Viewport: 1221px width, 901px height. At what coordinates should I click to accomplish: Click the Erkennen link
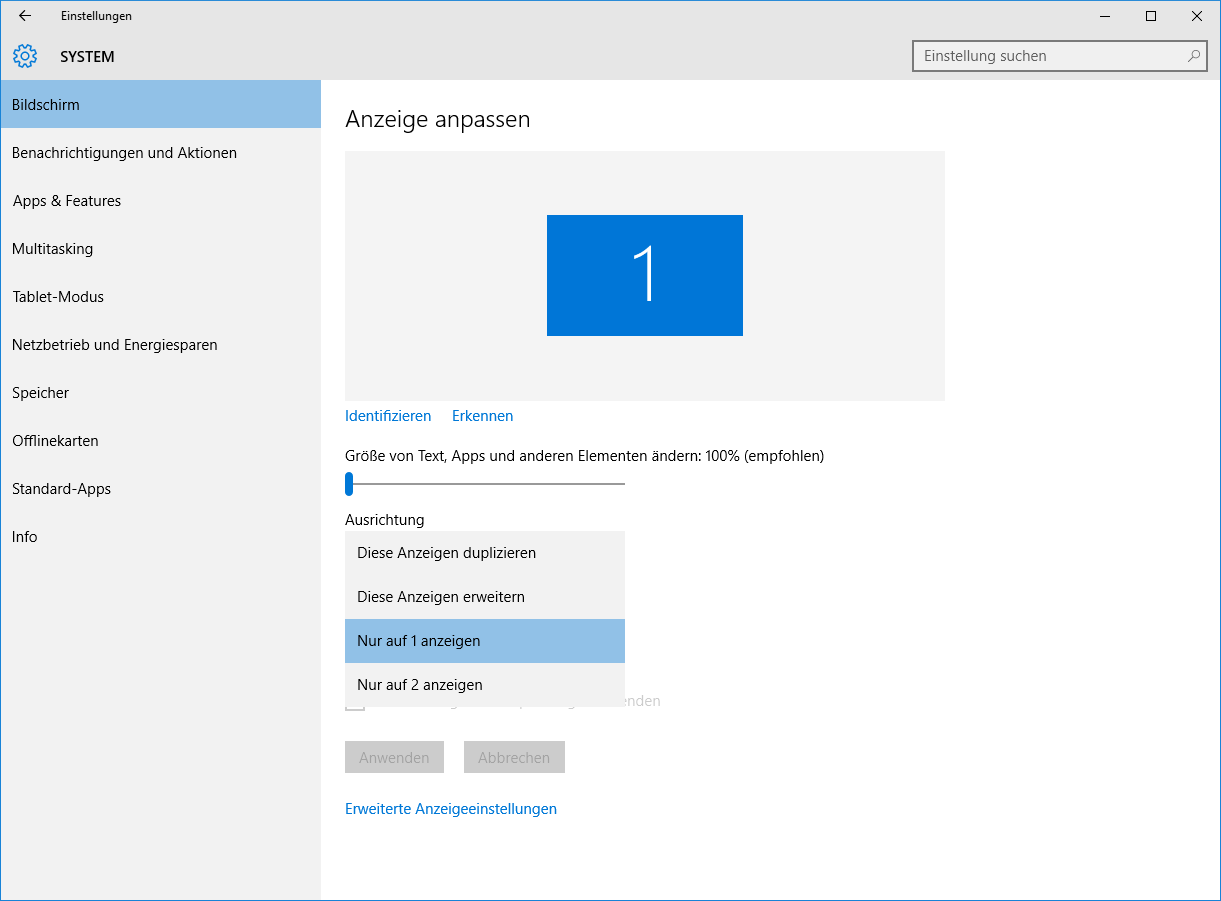(x=482, y=416)
